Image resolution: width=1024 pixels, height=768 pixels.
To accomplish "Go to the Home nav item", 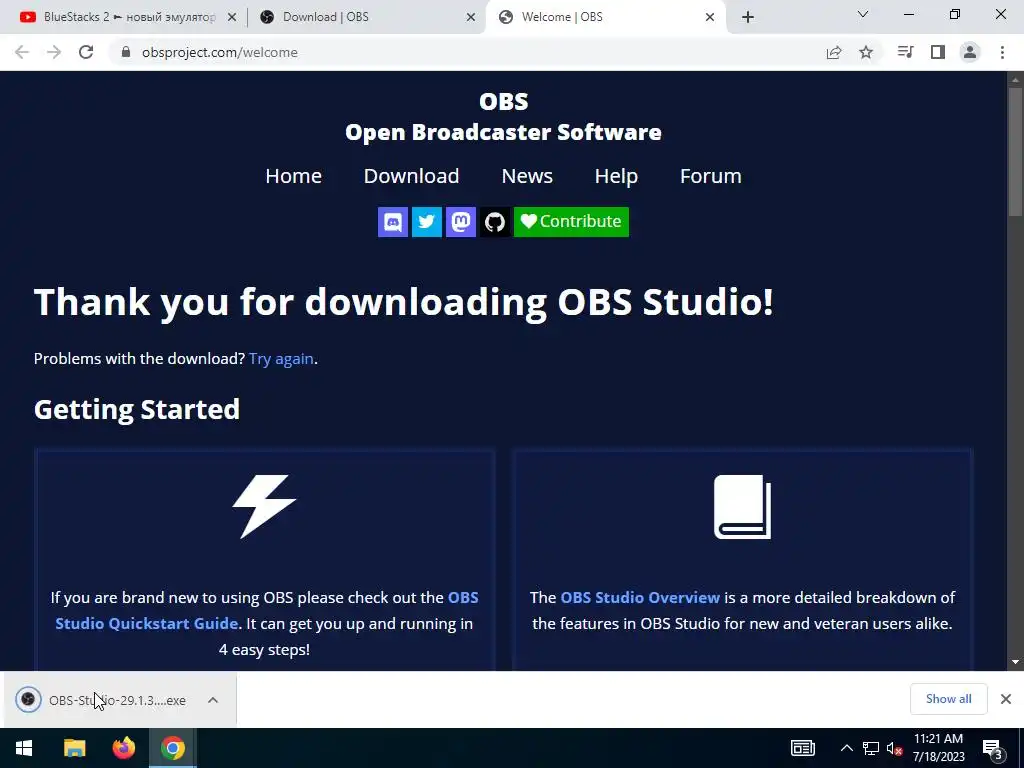I will pyautogui.click(x=293, y=176).
